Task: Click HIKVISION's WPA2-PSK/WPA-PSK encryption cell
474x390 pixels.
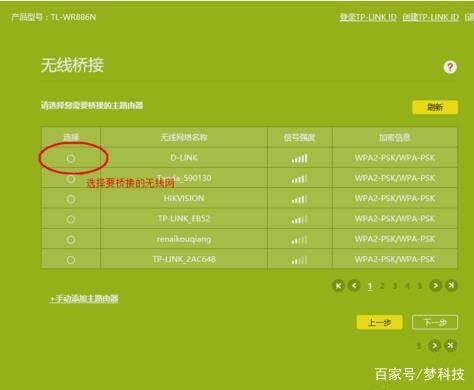Action: tap(395, 198)
